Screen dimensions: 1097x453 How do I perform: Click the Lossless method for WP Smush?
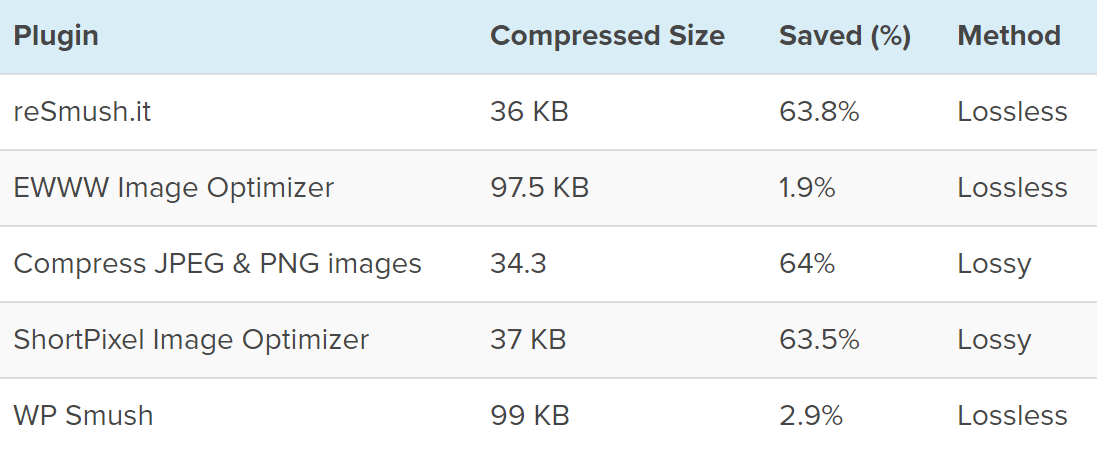tap(1012, 416)
